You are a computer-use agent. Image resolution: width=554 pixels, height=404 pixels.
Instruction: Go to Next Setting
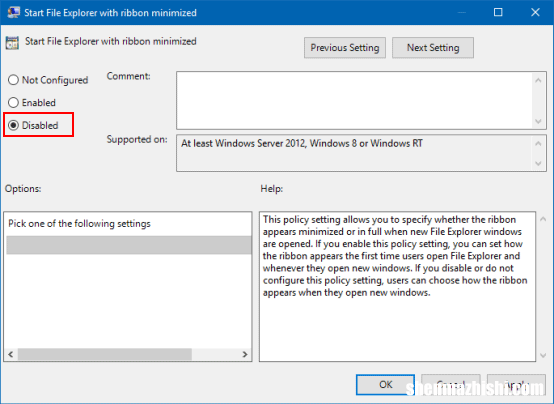[x=433, y=48]
